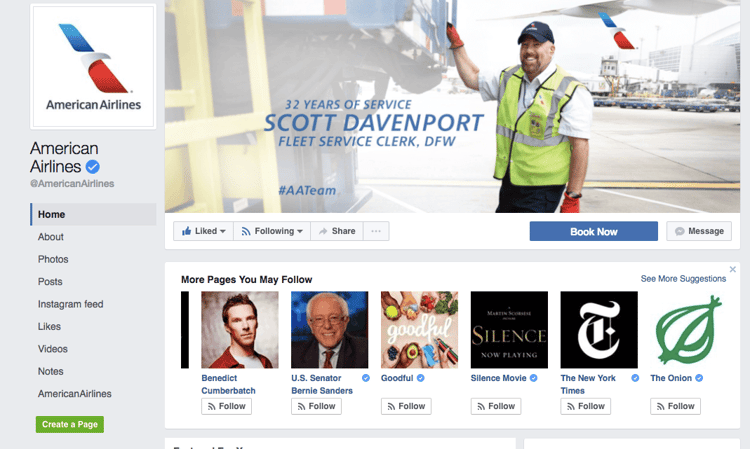
Task: Click the See More Suggestions link
Action: [x=683, y=279]
